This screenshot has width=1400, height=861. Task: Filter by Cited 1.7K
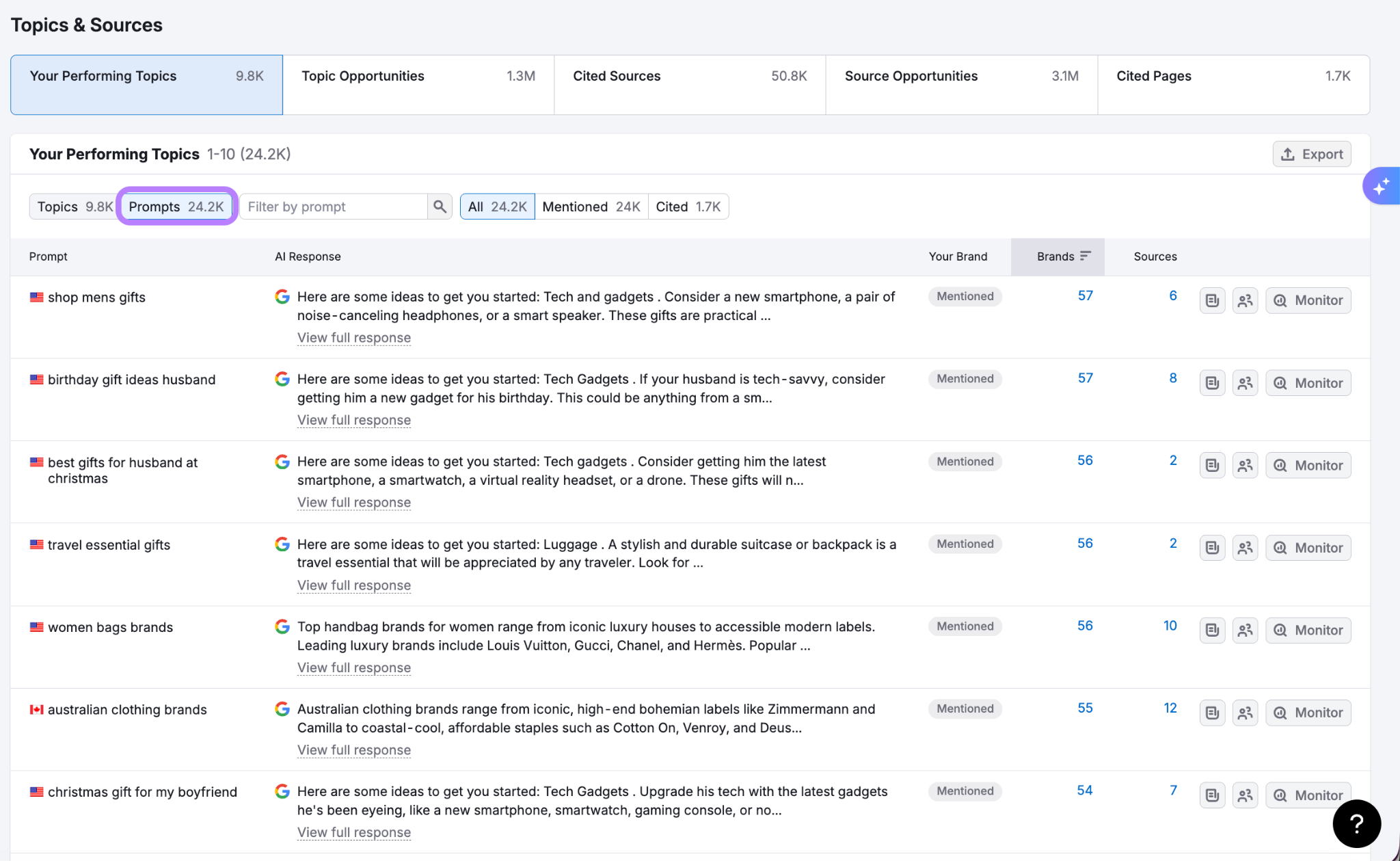688,207
